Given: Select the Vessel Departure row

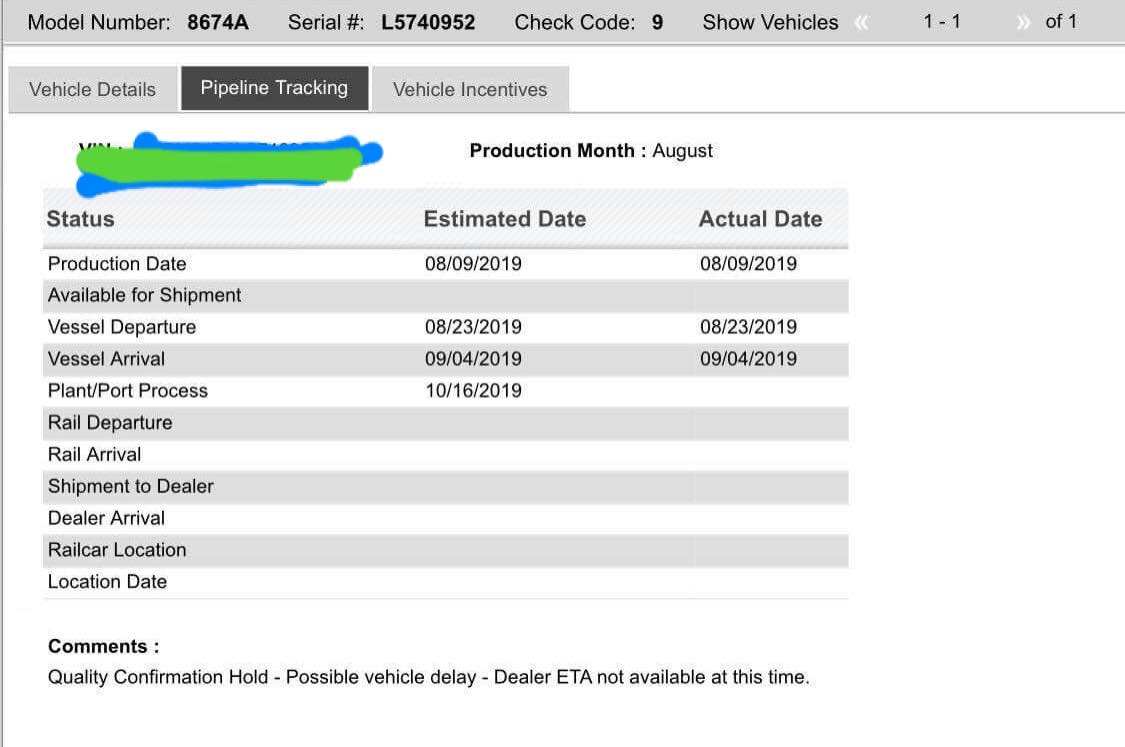Looking at the screenshot, I should (x=446, y=327).
